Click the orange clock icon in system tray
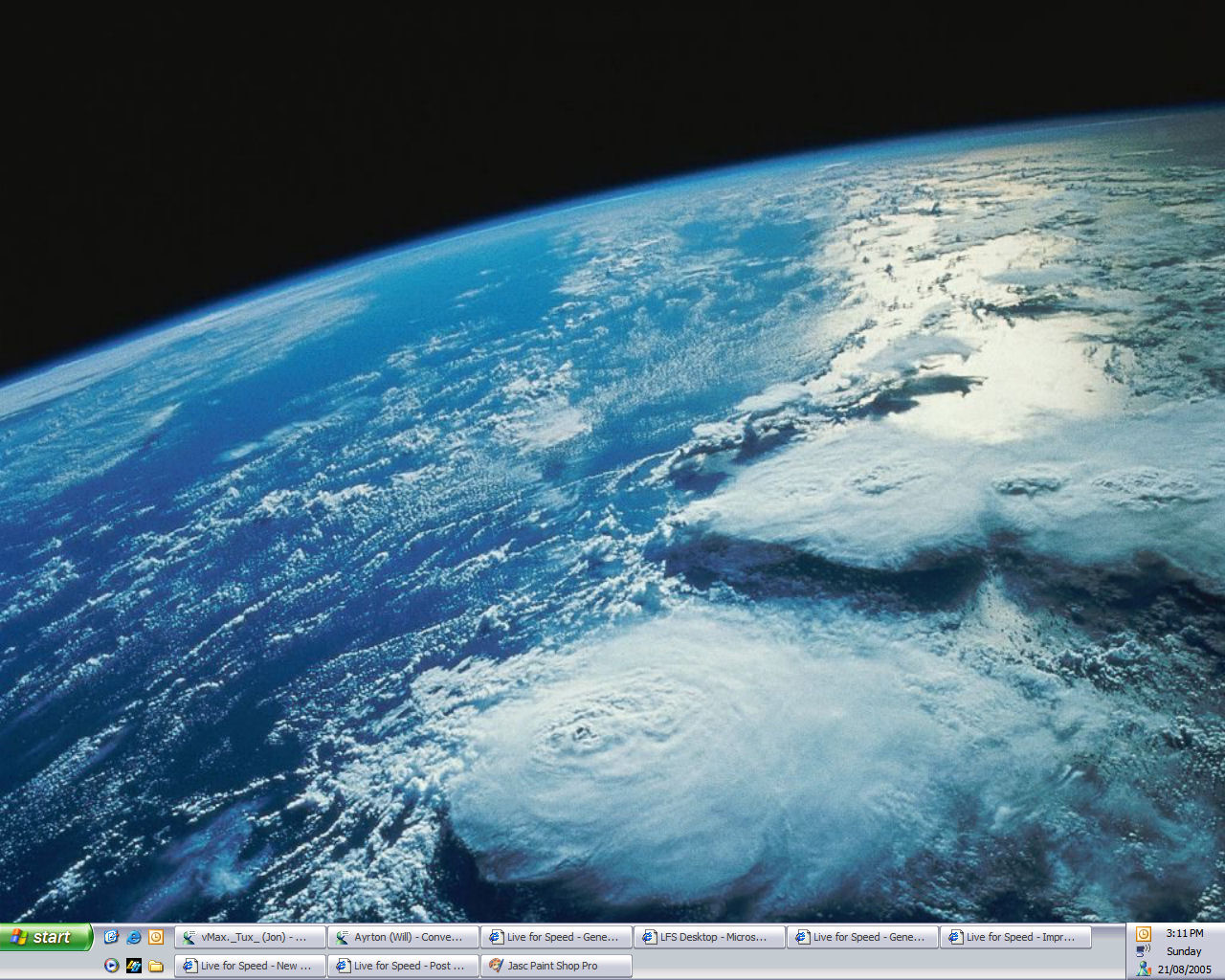1225x980 pixels. pos(1143,933)
